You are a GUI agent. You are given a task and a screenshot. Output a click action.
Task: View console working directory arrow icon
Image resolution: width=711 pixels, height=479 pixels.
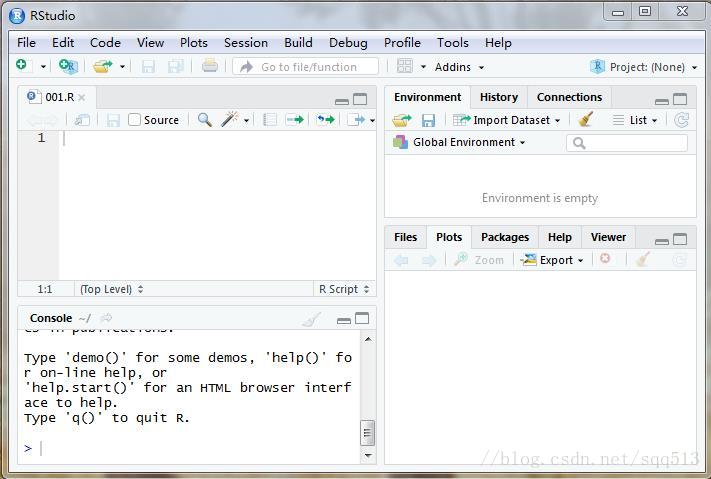[107, 318]
